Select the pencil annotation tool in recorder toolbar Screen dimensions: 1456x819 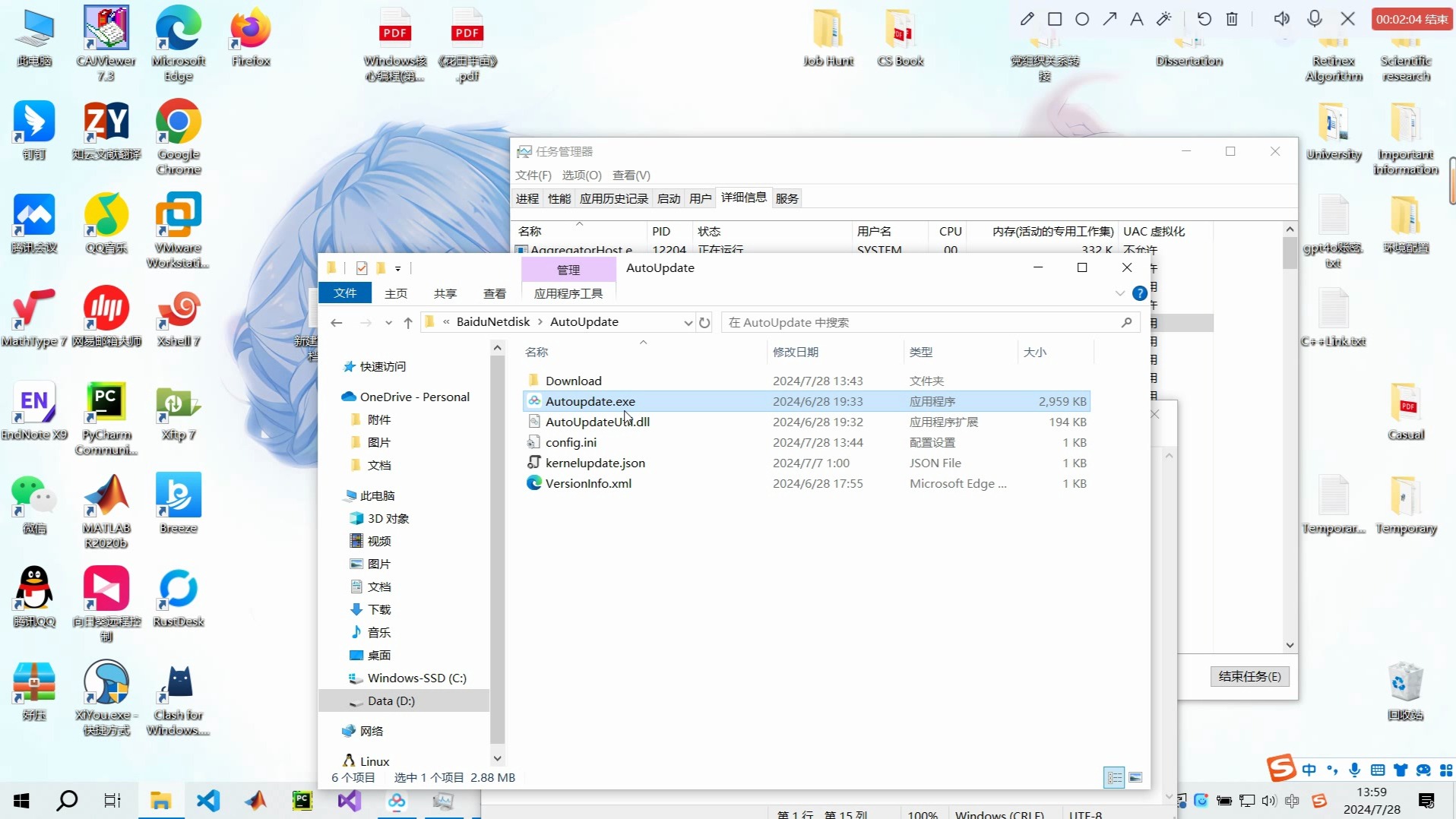click(x=1027, y=19)
